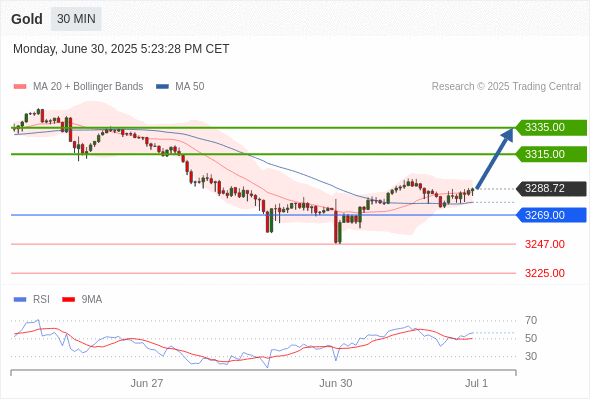Click the 30 MIN timeframe badge
This screenshot has width=590, height=400.
point(76,19)
